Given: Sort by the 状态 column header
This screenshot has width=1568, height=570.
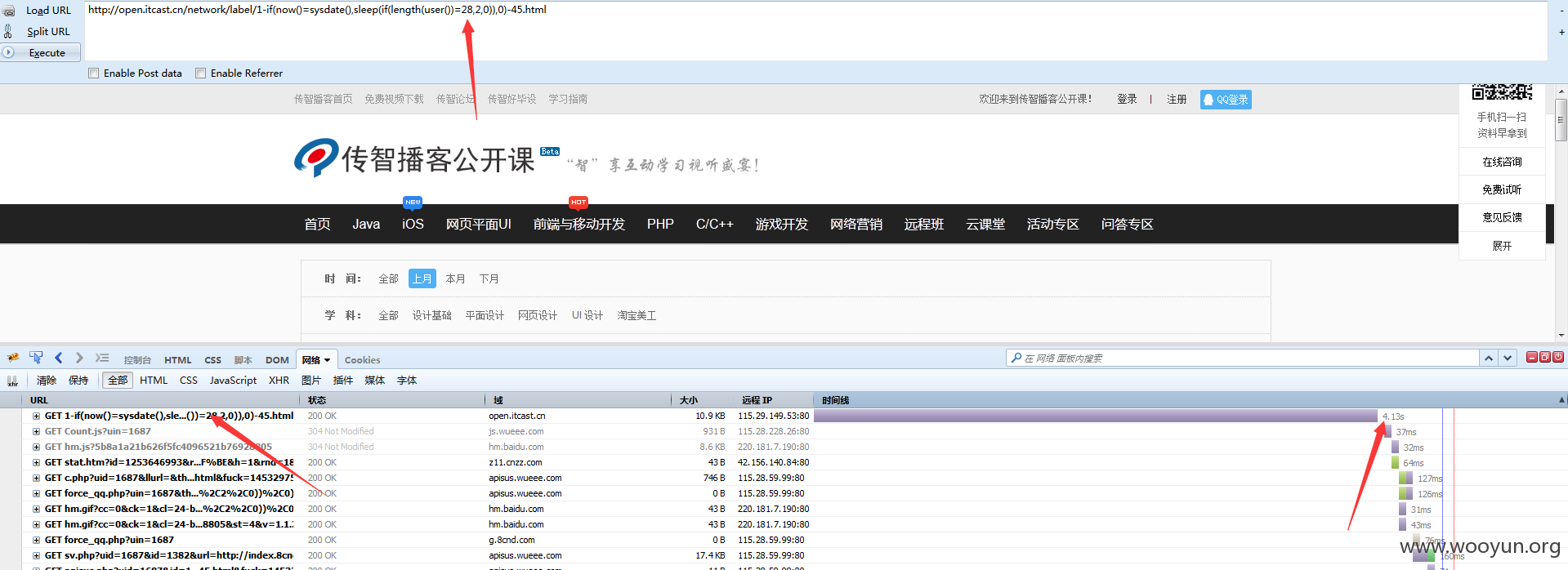Looking at the screenshot, I should pos(394,400).
